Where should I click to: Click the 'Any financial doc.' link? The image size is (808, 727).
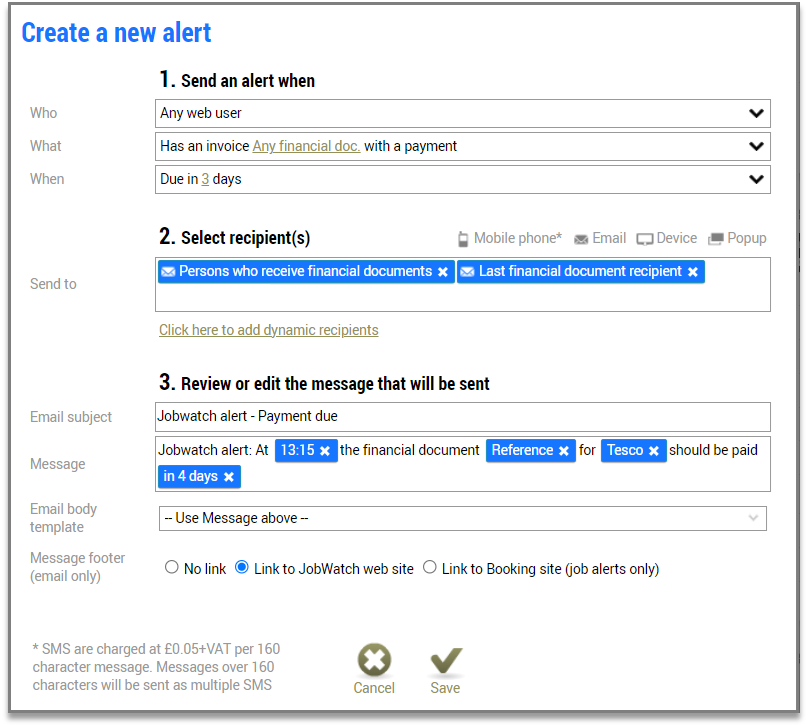(x=306, y=146)
